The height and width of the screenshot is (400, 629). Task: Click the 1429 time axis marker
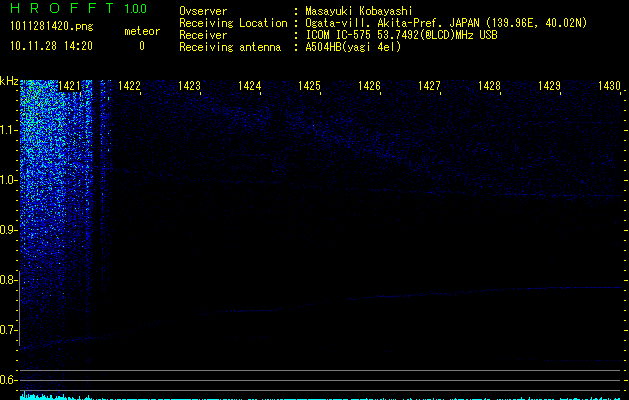click(549, 86)
